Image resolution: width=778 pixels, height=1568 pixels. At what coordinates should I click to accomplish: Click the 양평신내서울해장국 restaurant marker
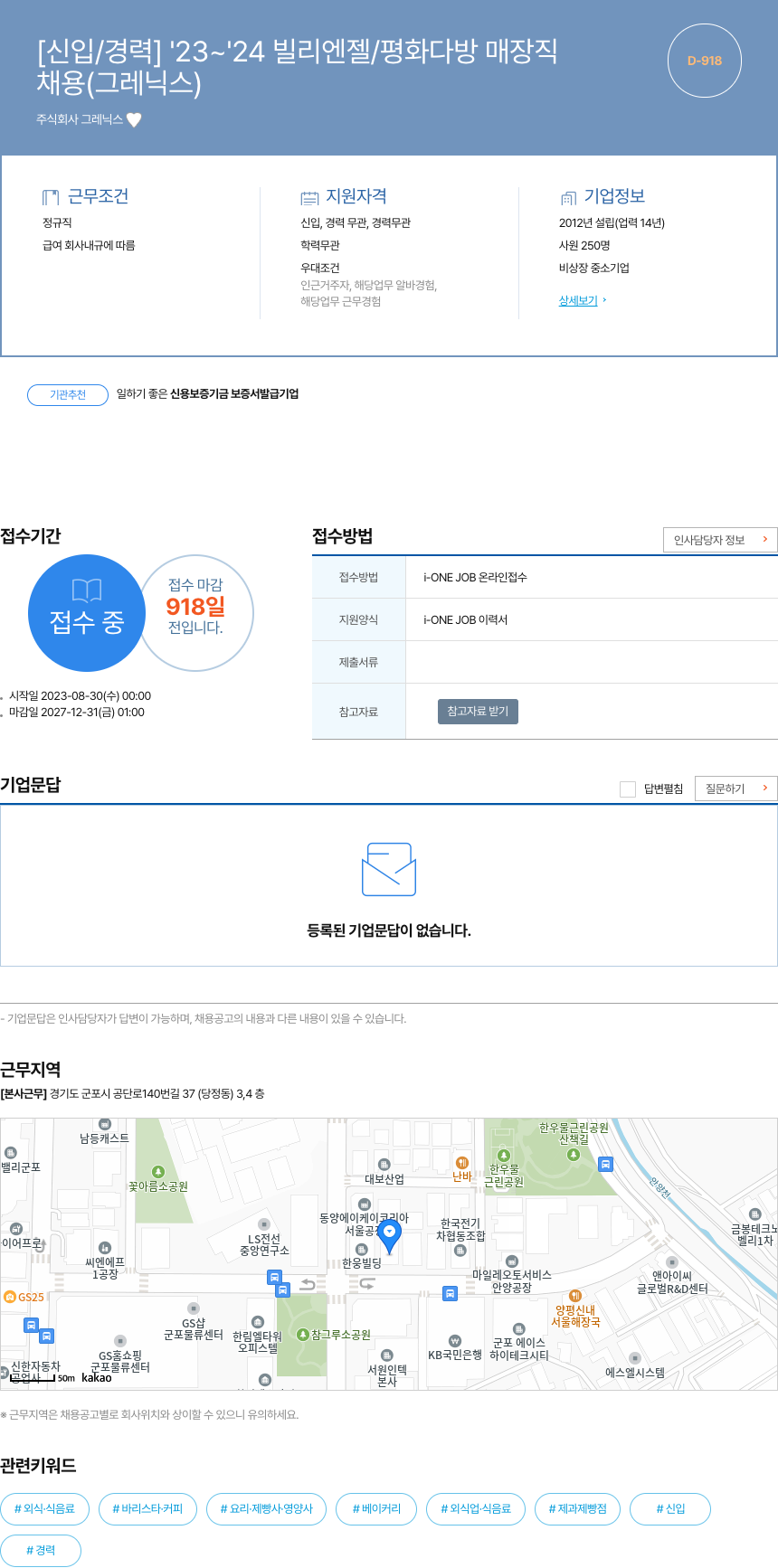point(574,1296)
